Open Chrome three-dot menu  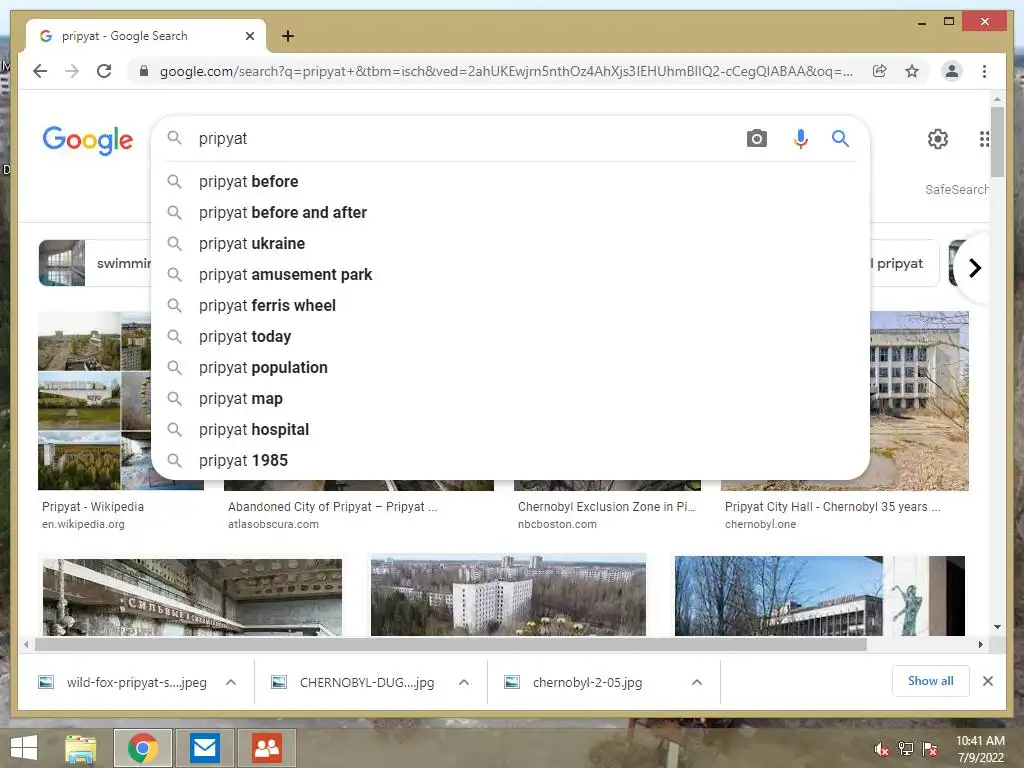click(984, 71)
